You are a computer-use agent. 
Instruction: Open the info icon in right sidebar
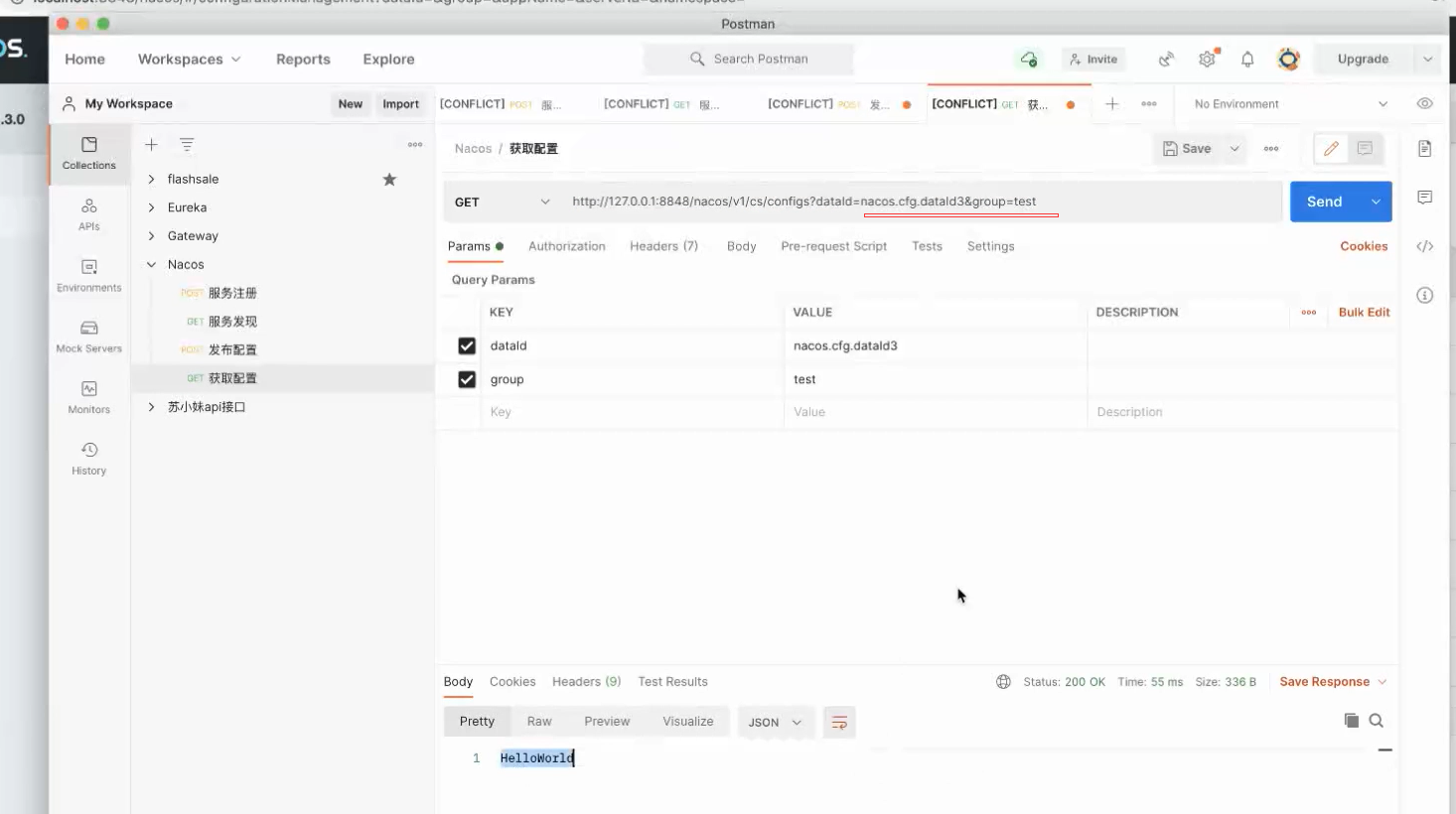1425,295
